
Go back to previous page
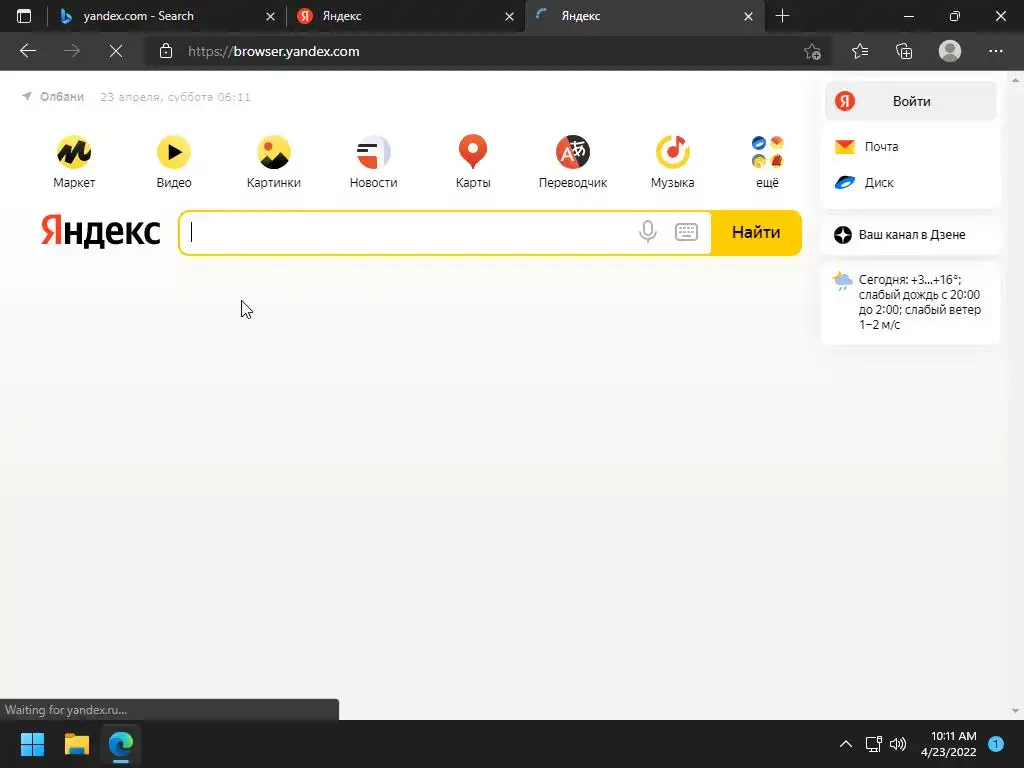27,51
